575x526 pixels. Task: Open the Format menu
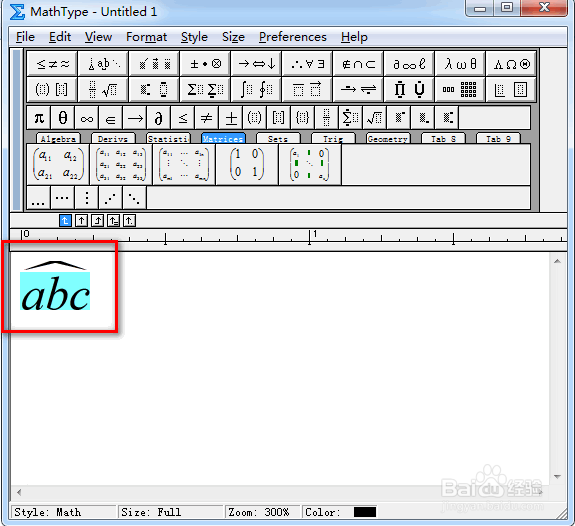[146, 37]
